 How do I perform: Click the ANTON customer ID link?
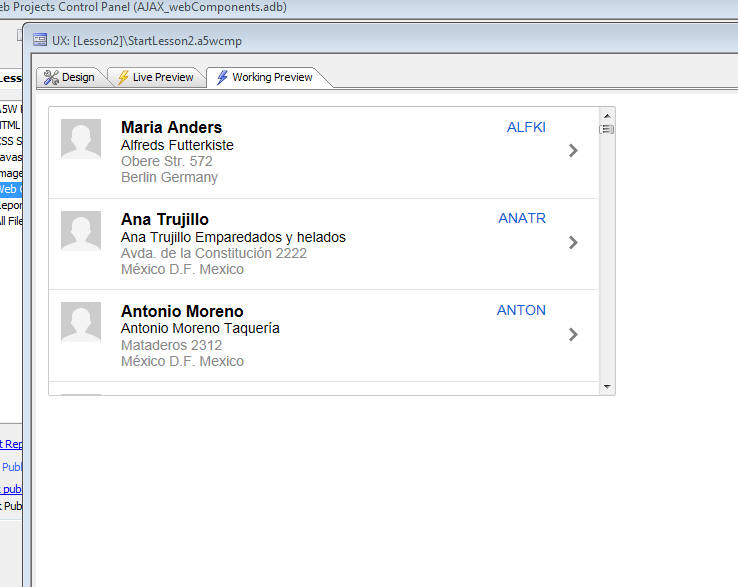point(521,310)
